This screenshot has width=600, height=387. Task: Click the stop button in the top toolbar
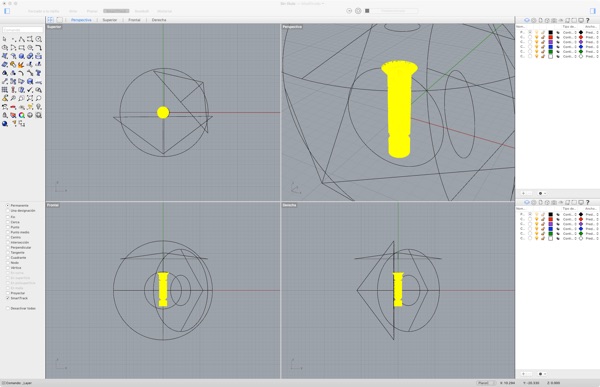pos(367,11)
